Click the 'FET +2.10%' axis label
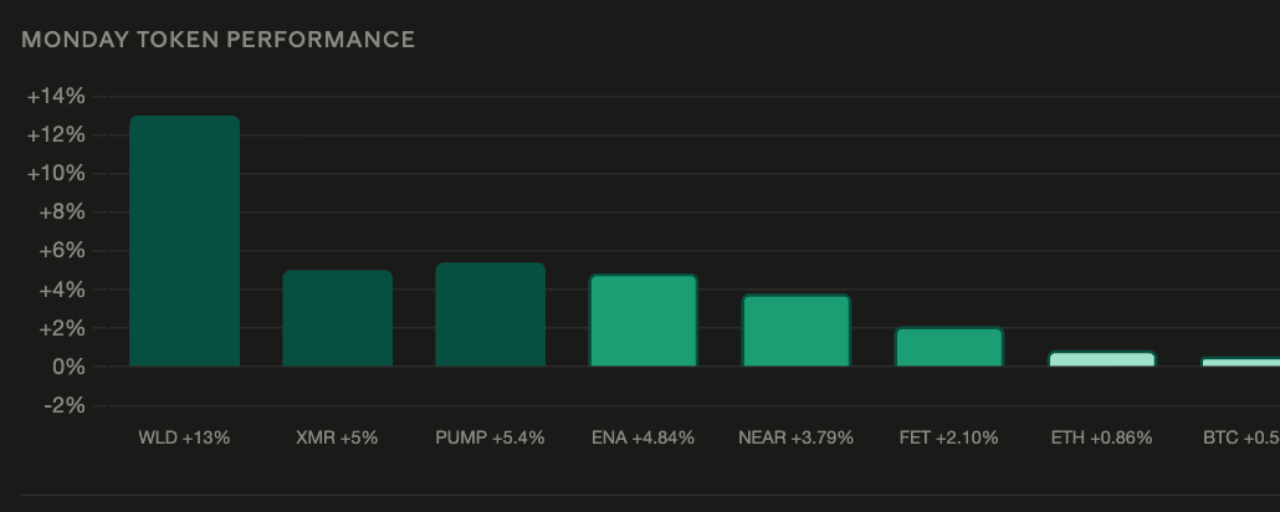Viewport: 1280px width, 512px height. click(x=949, y=438)
